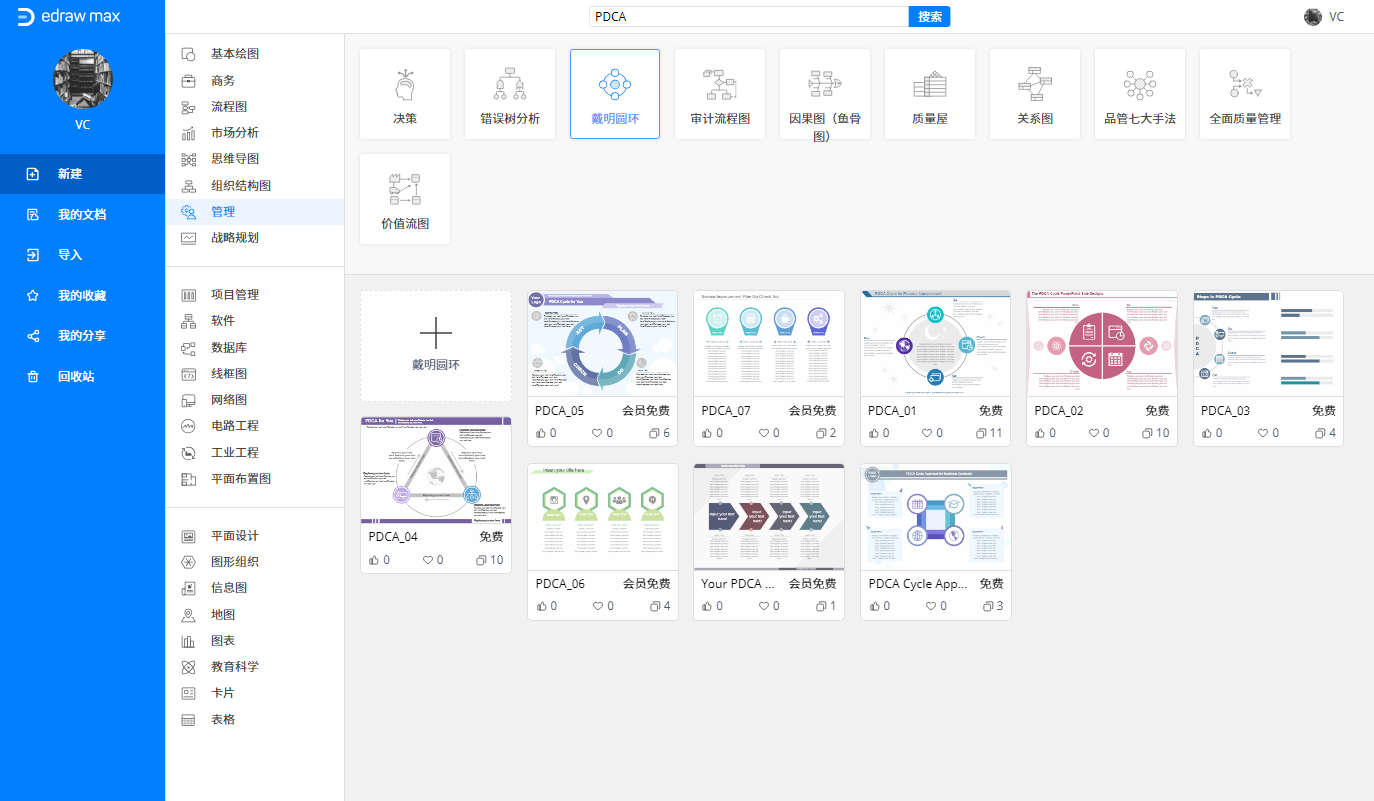Expand the Flowchart (流程图) category
1374x801 pixels.
[x=228, y=106]
